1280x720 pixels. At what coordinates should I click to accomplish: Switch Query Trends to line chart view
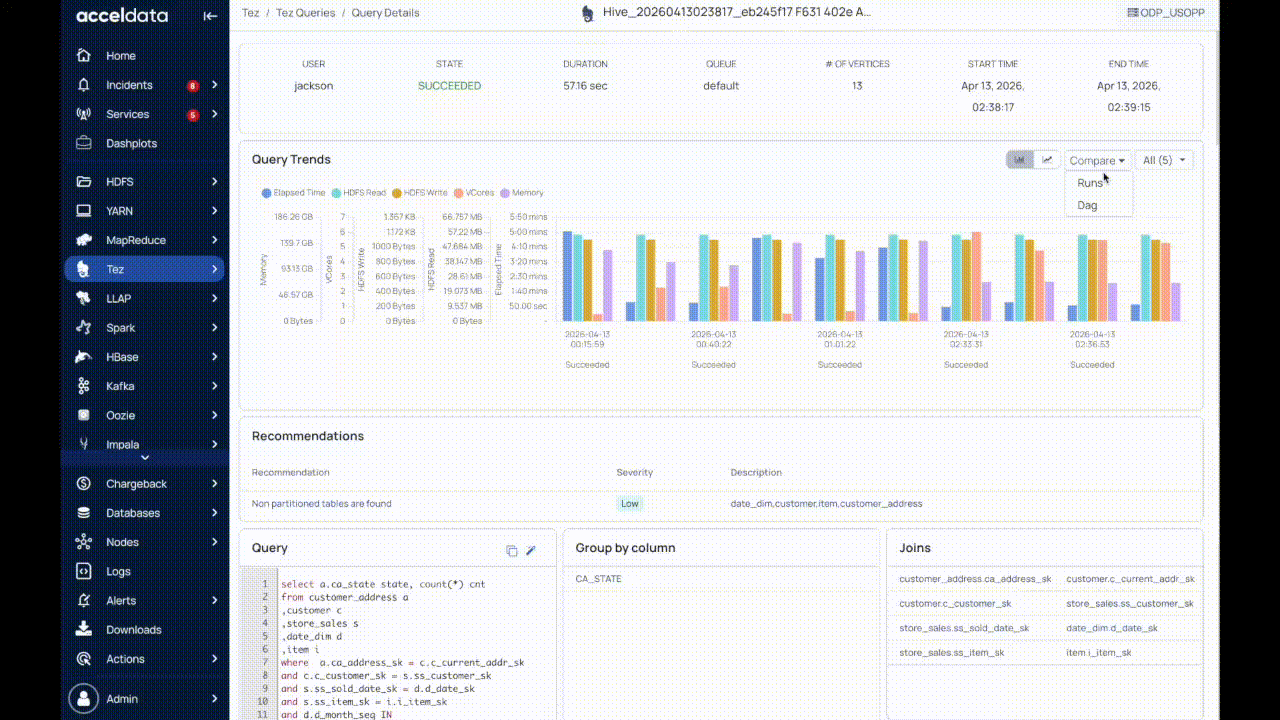[x=1047, y=160]
